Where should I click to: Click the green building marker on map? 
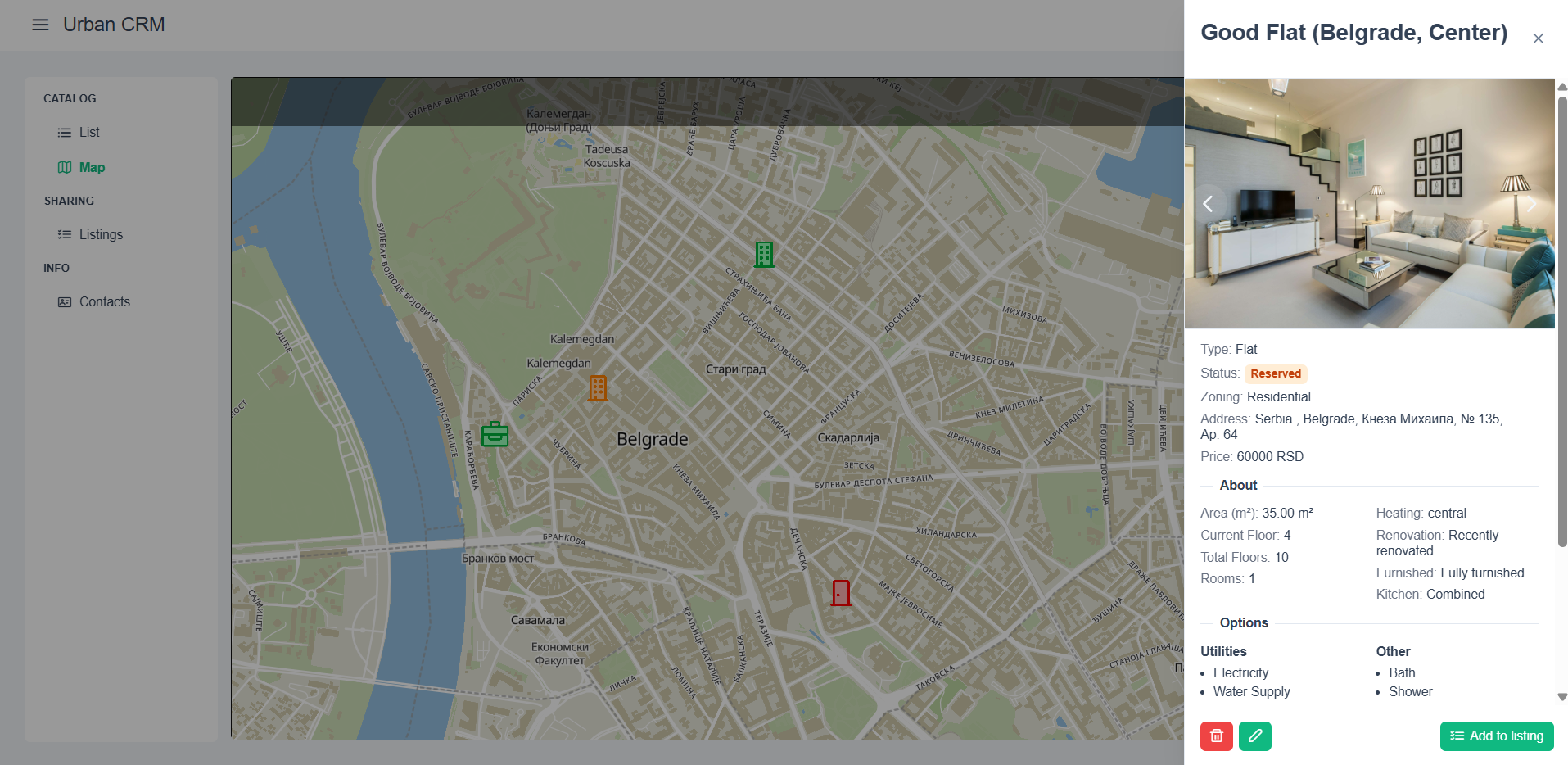(764, 255)
